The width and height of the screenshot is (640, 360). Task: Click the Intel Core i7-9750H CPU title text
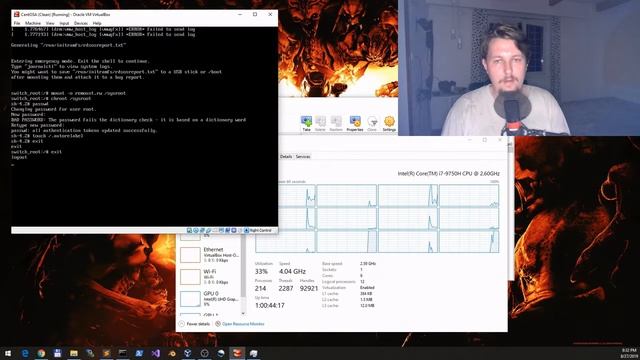pos(449,173)
